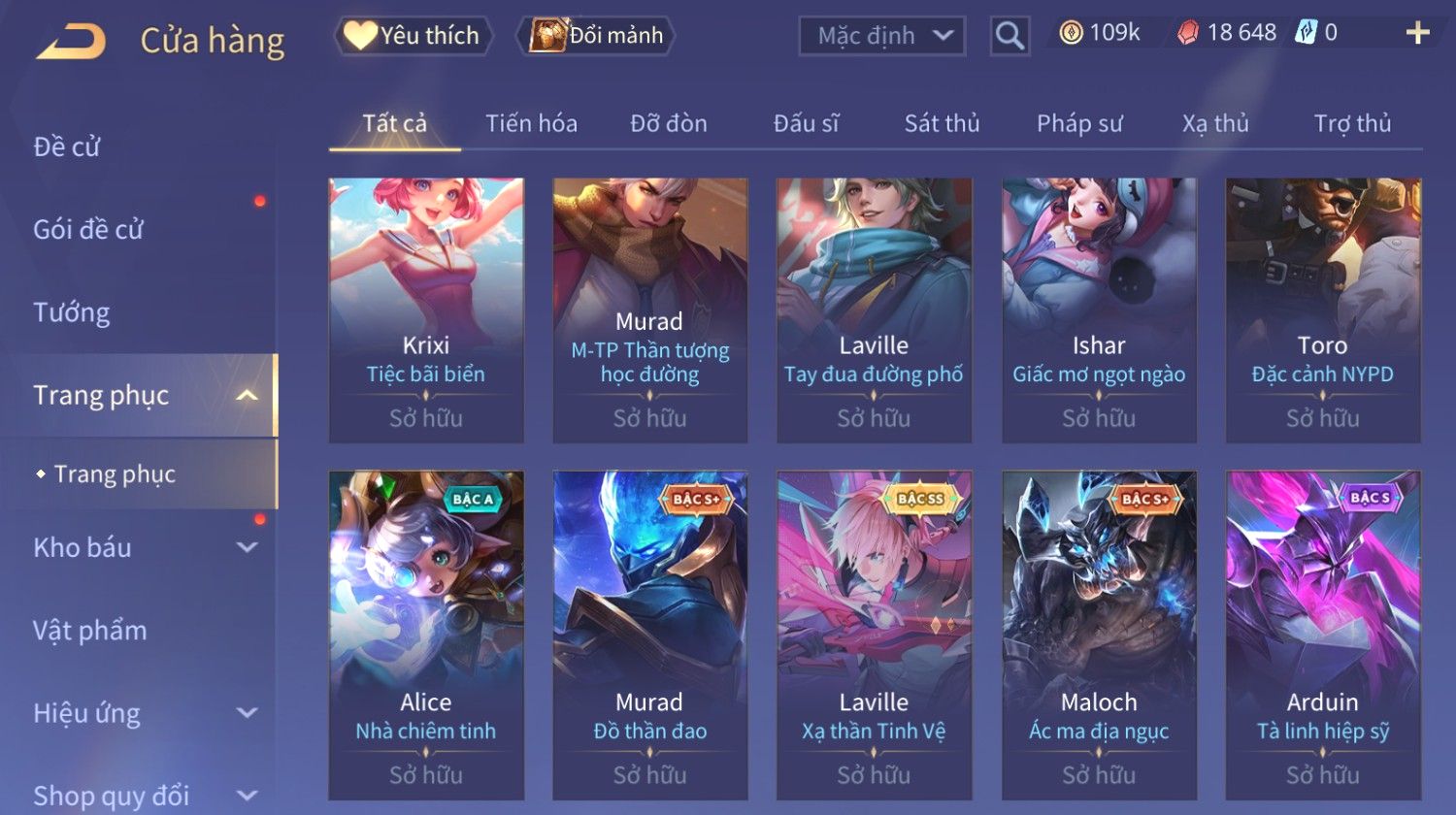1456x815 pixels.
Task: Select Laville Xạ thần Tinh Vệ skin
Action: 875,636
